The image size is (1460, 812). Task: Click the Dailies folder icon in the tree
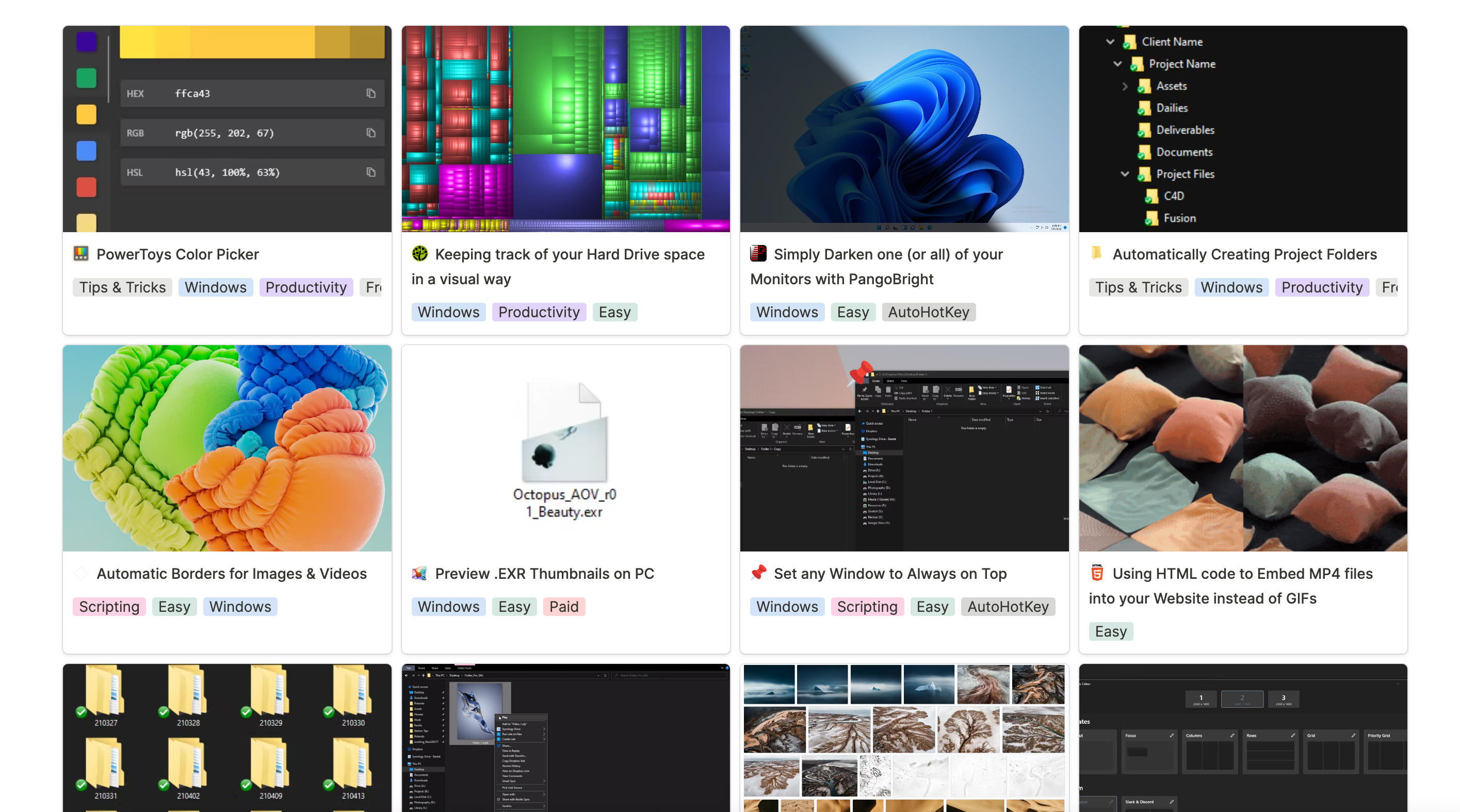[x=1144, y=108]
